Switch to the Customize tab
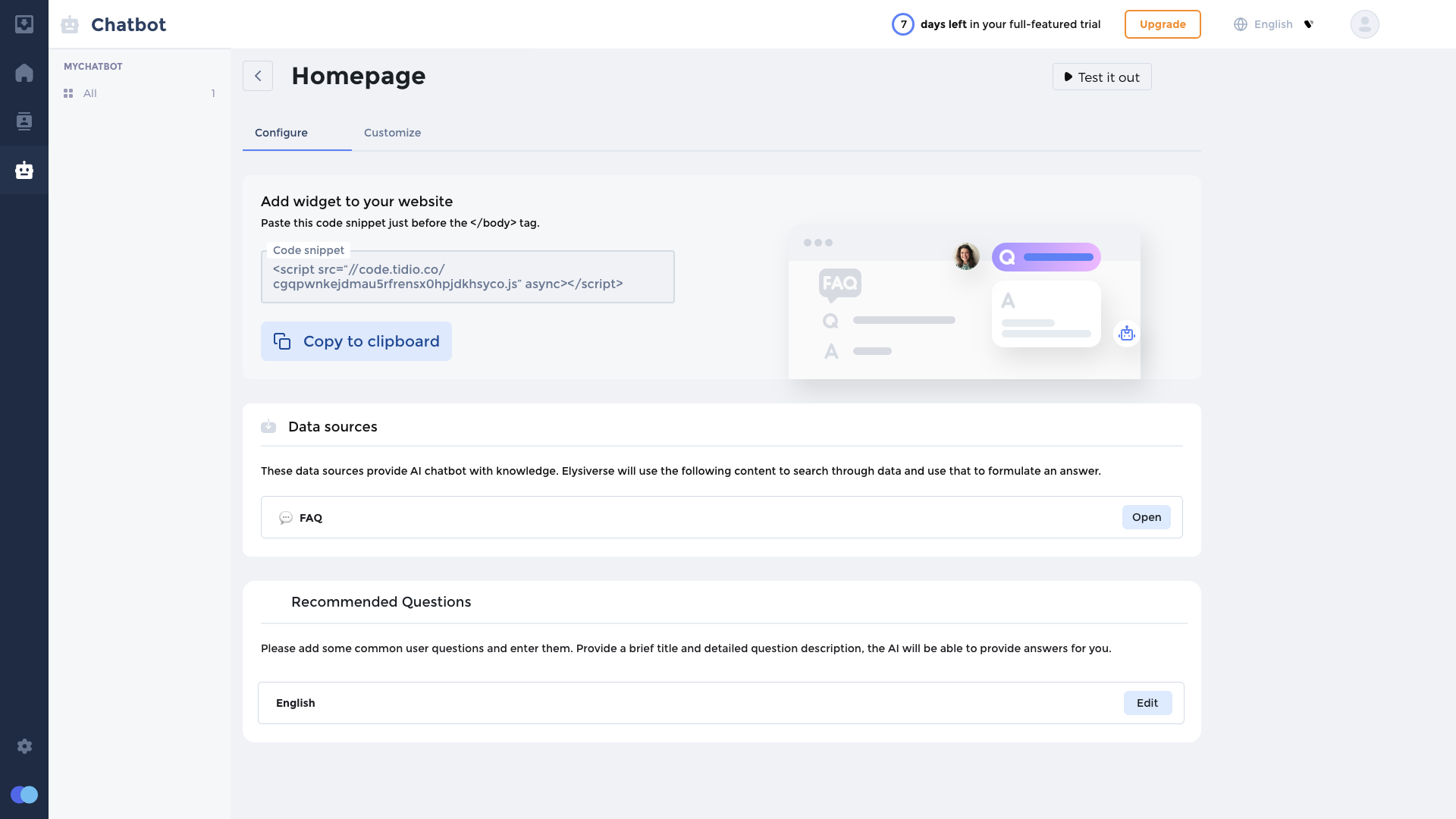 [392, 133]
